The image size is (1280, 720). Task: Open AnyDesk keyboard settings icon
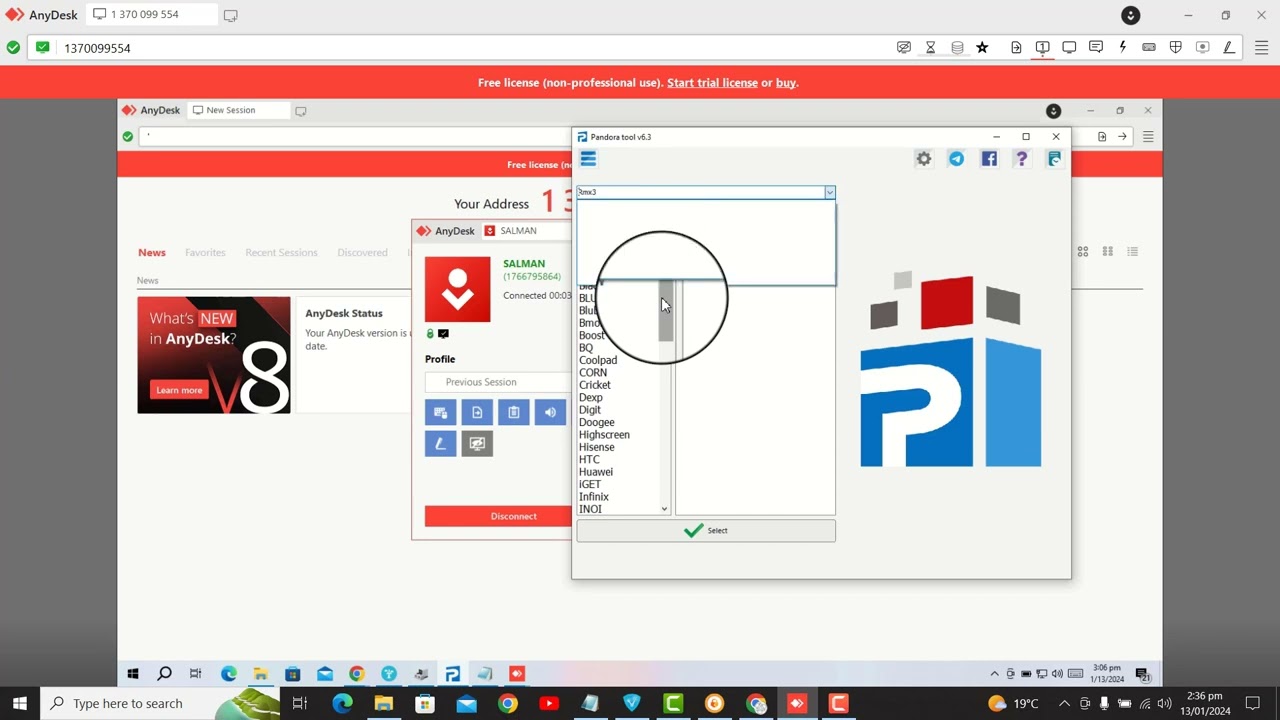(1149, 47)
